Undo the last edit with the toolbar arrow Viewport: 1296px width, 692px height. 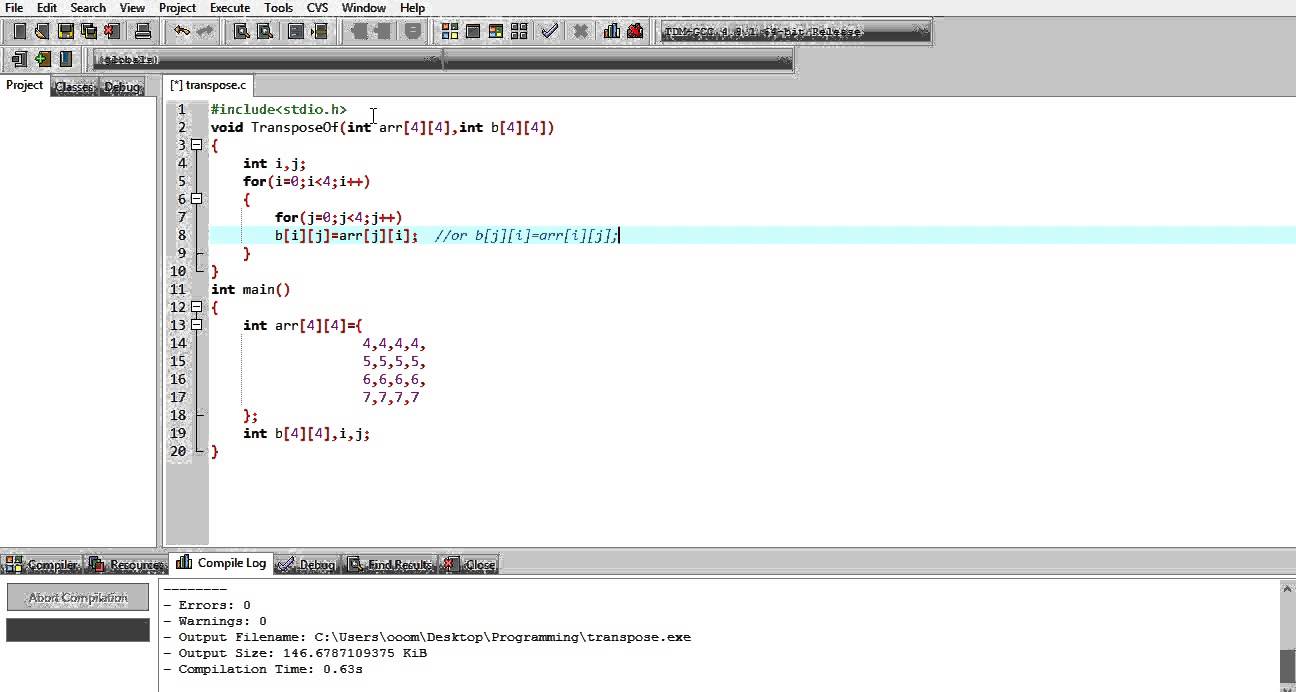click(x=181, y=31)
